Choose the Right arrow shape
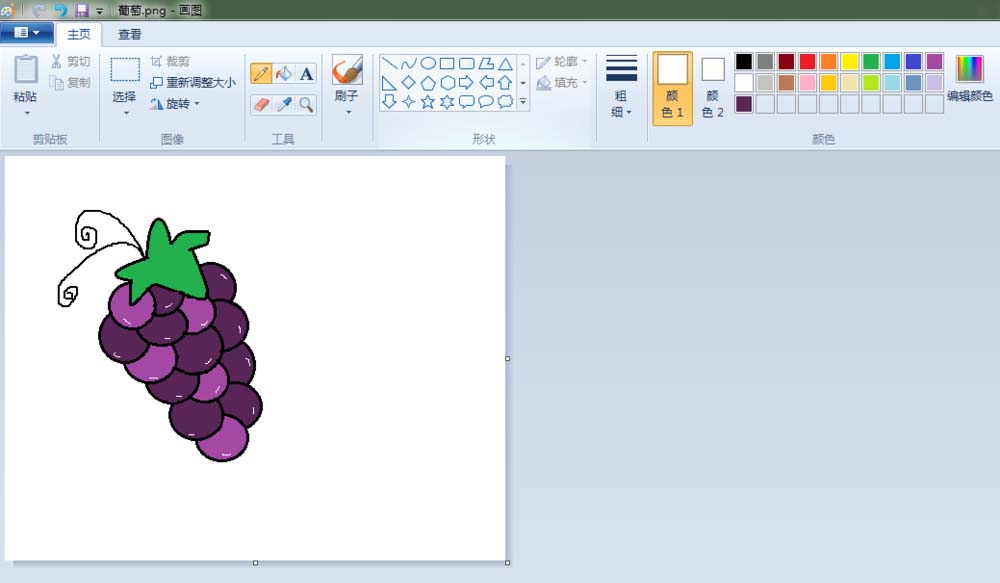 (466, 82)
